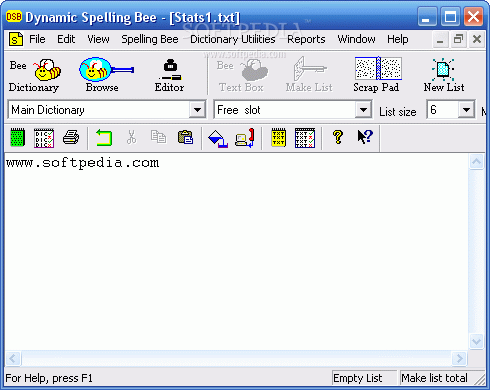Open the View menu
This screenshot has height=390, width=490.
point(98,39)
